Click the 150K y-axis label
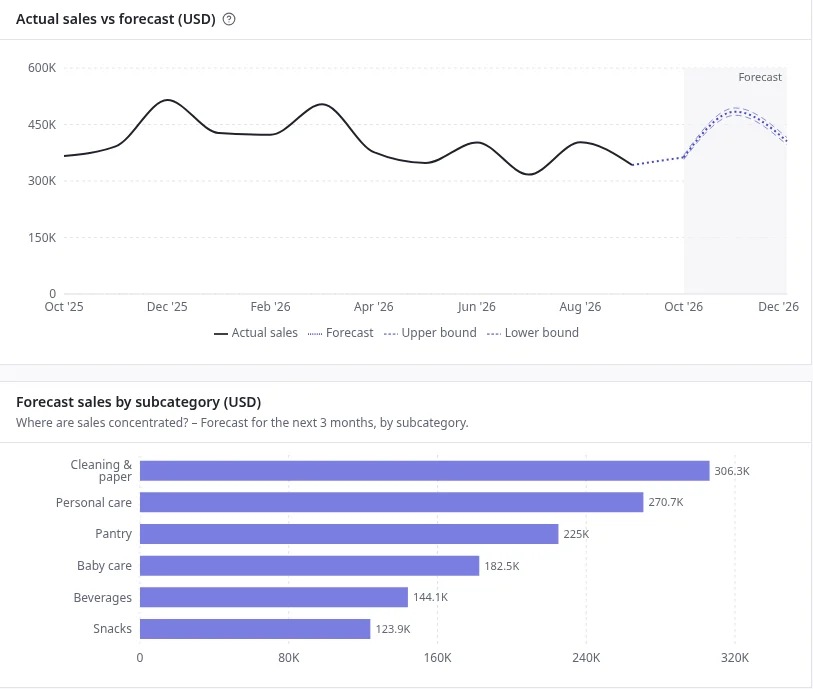This screenshot has width=813, height=689. 42,238
